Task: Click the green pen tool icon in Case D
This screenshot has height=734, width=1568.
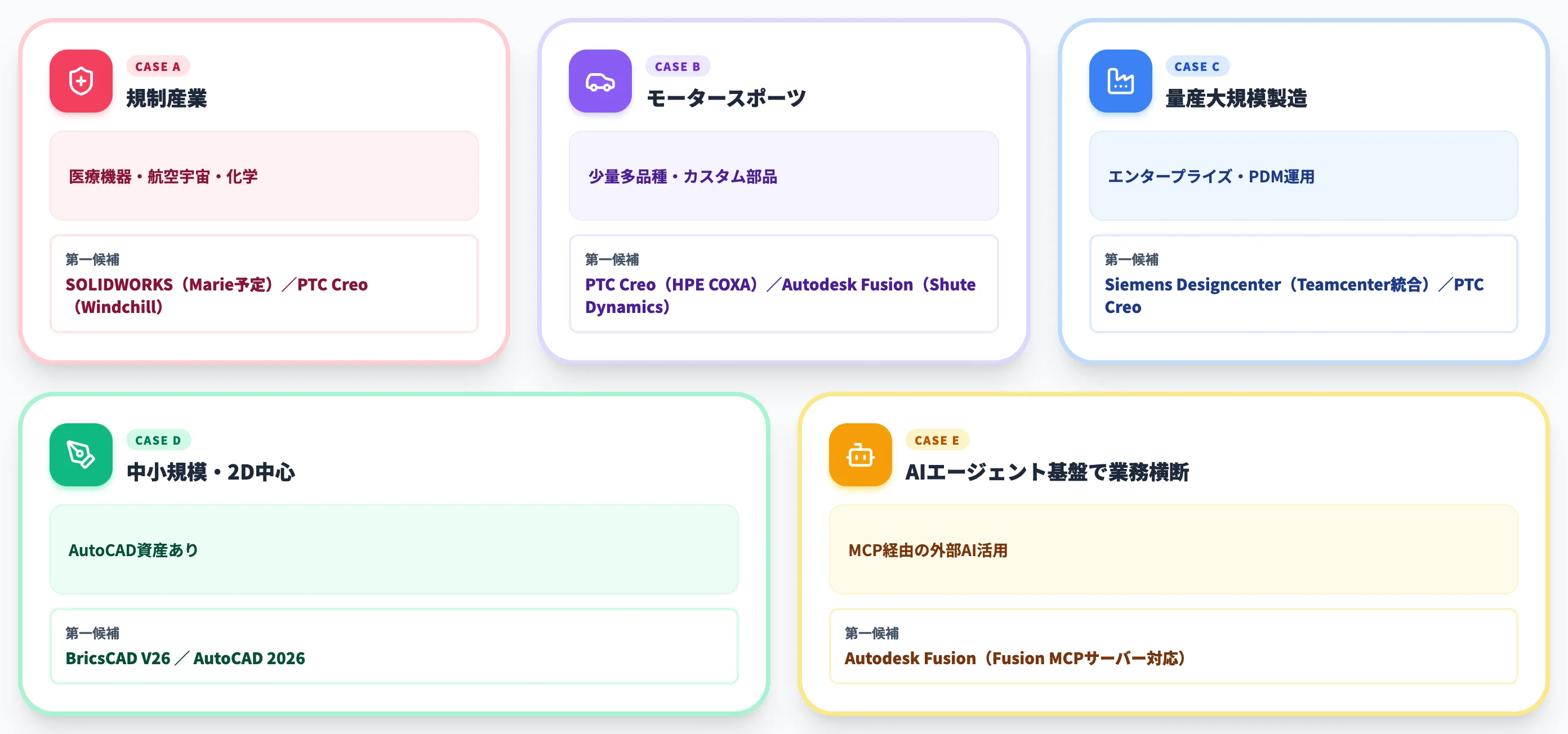Action: click(81, 455)
